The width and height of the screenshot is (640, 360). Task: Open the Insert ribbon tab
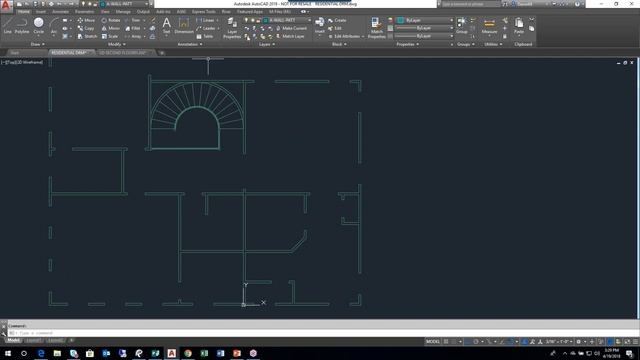coord(41,12)
